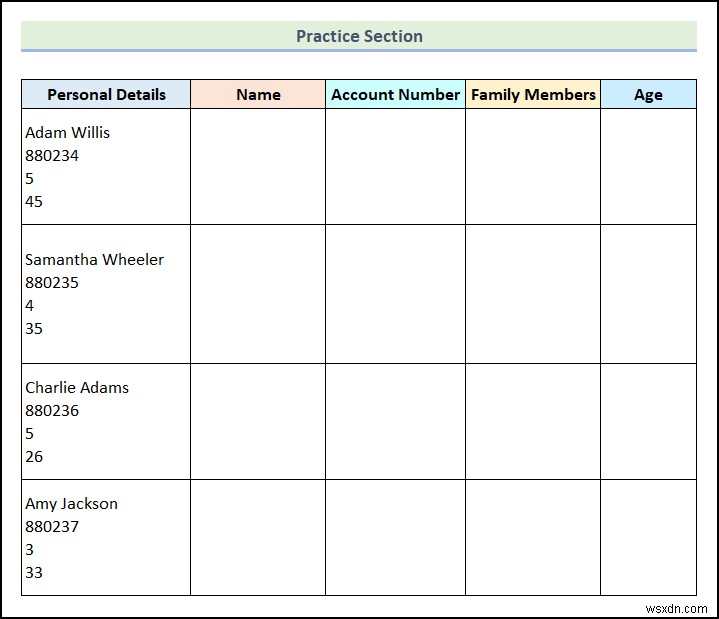Screen dimensions: 719x619
Task: Click the empty Name cell for Amy Jackson
Action: click(258, 537)
